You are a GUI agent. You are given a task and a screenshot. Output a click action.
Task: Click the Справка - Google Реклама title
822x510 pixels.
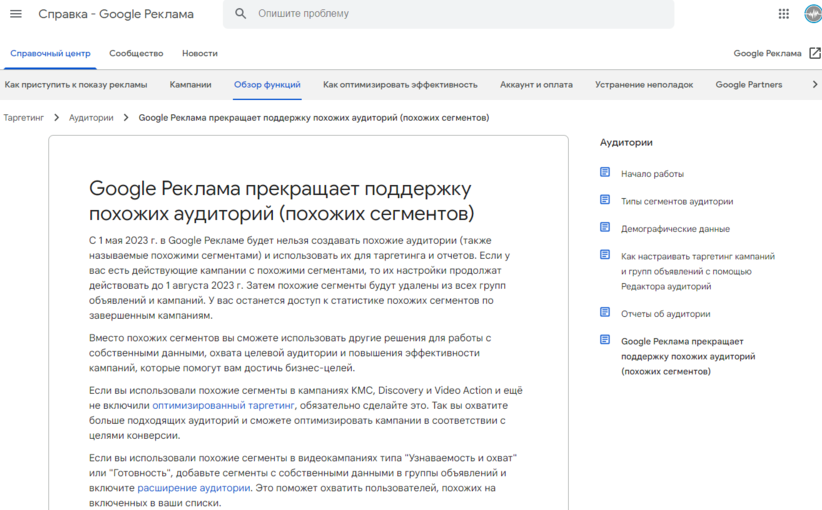pyautogui.click(x=116, y=14)
